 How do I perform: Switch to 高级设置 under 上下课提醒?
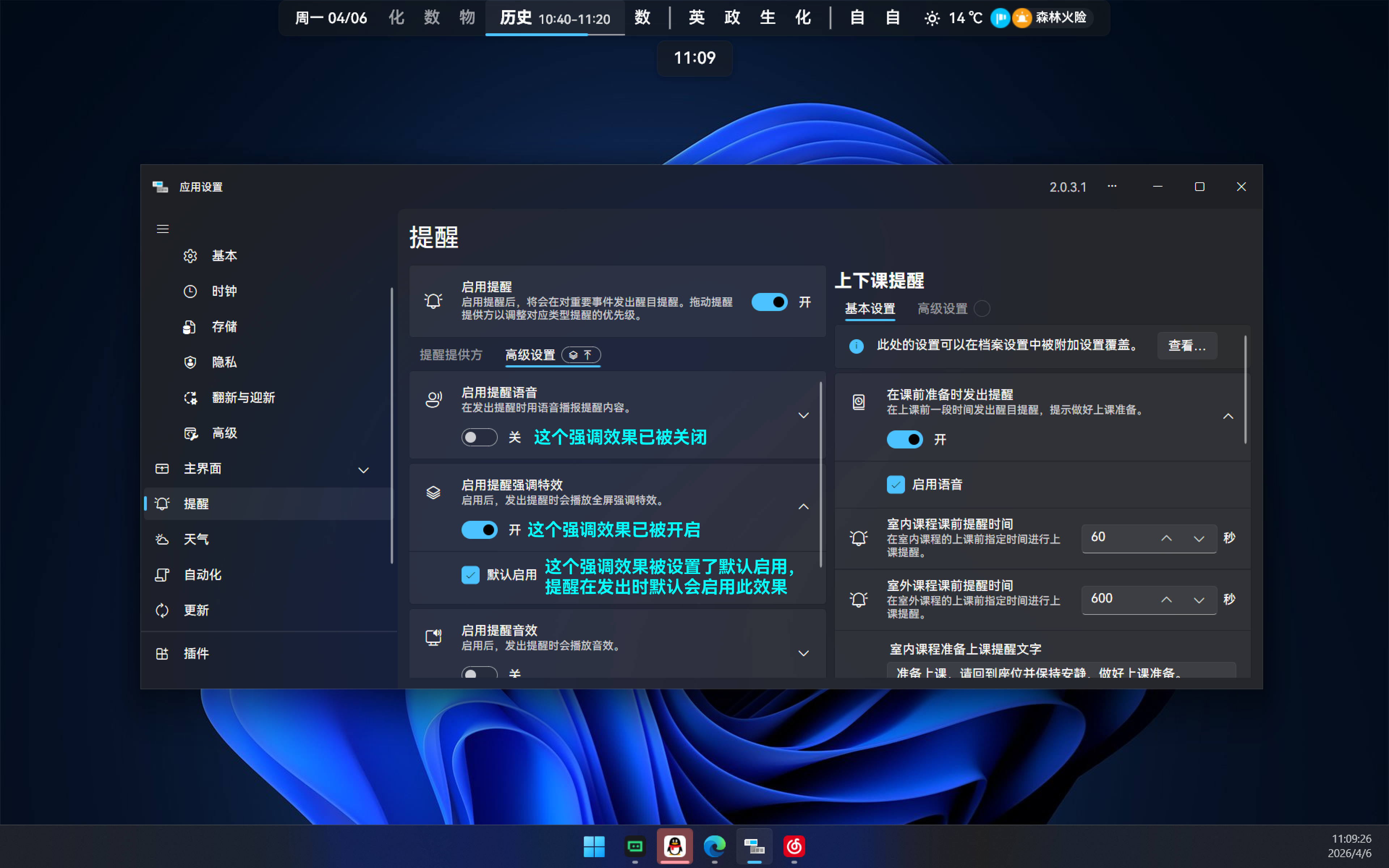(942, 308)
